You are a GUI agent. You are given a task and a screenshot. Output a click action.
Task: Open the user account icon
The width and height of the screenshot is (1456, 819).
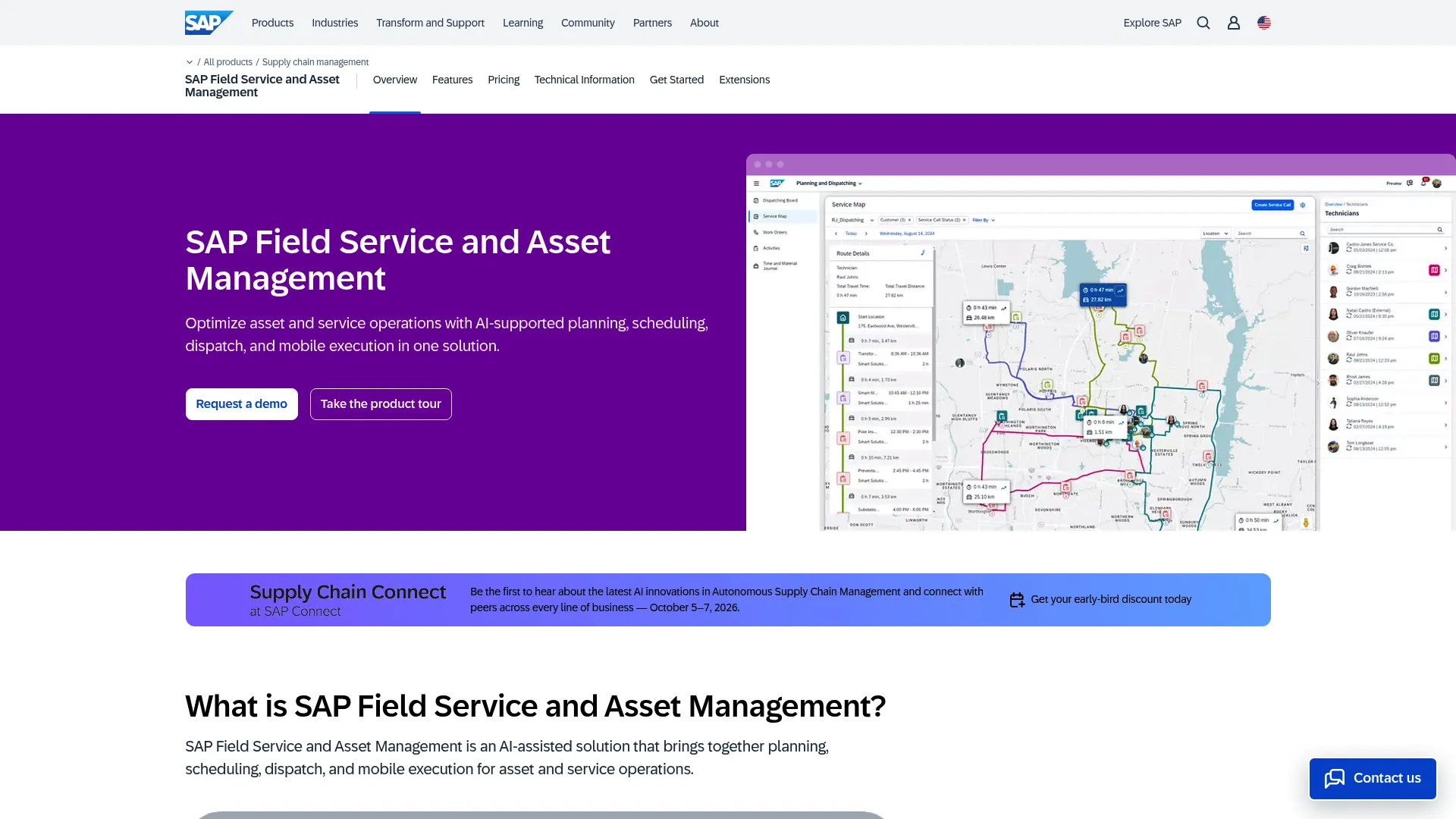click(x=1234, y=23)
